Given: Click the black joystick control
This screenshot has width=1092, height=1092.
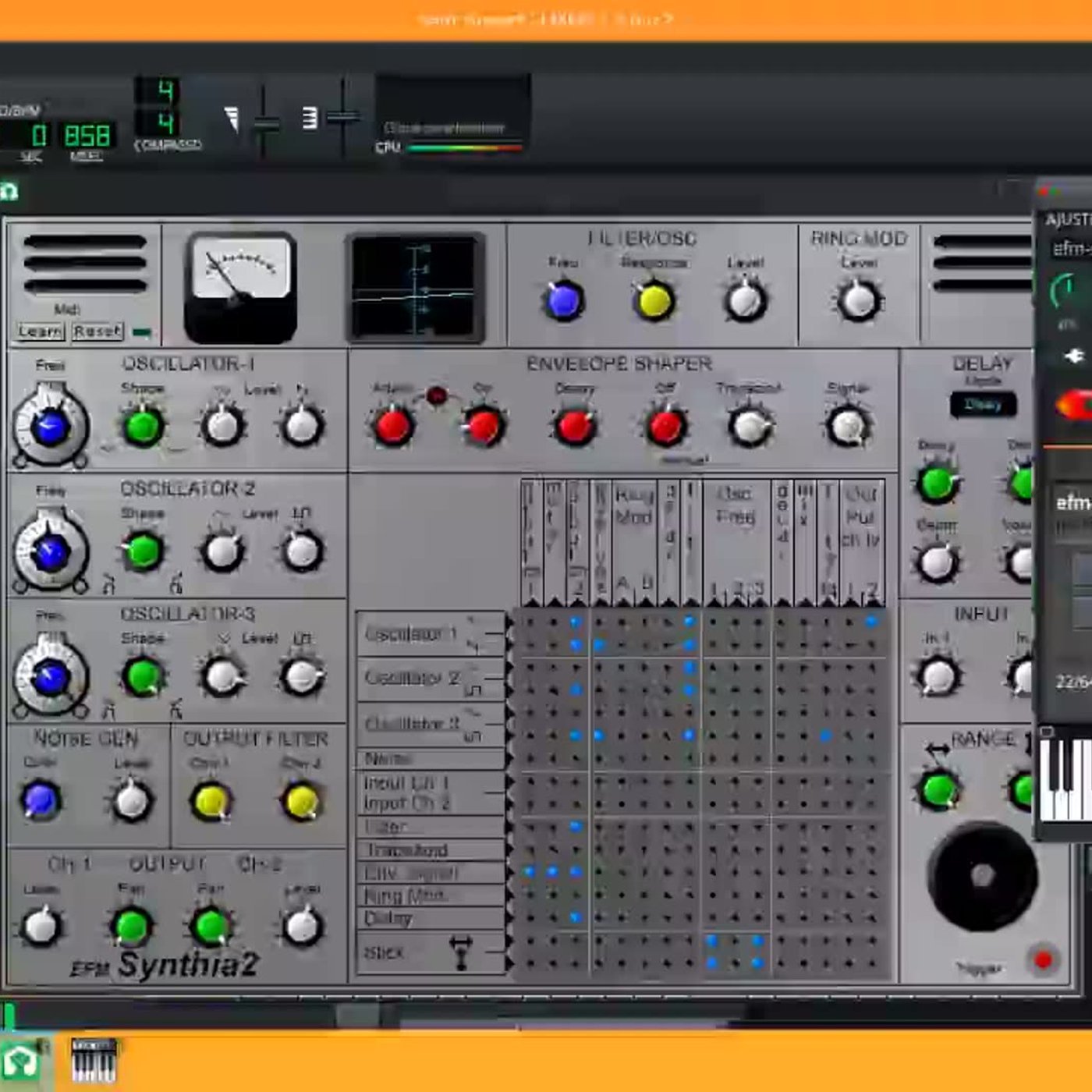Looking at the screenshot, I should pos(982,876).
